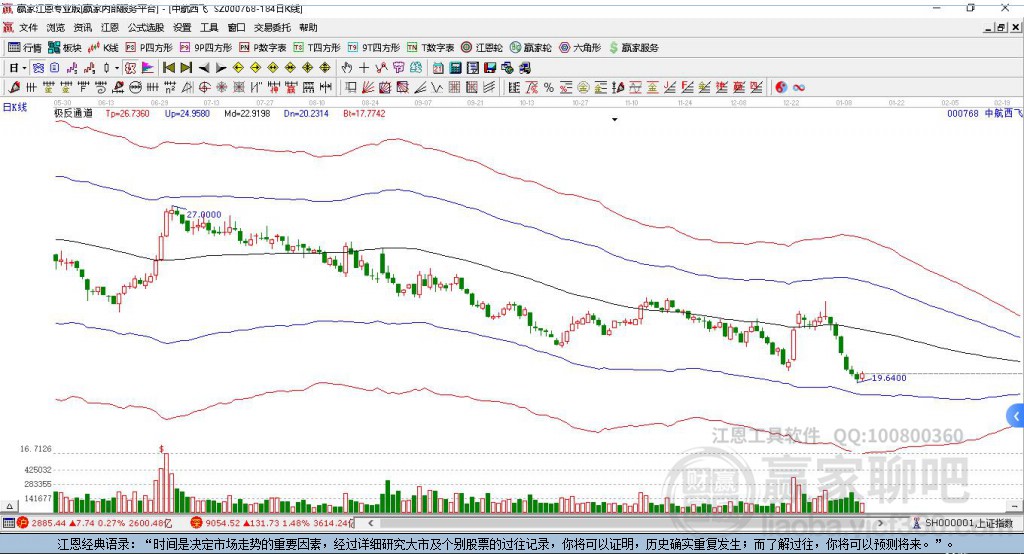Expand the blue side panel chevron
This screenshot has width=1024, height=554.
[x=1016, y=416]
